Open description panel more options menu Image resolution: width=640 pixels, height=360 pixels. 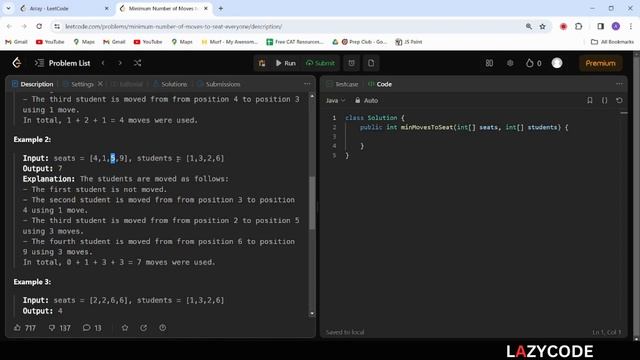click(307, 84)
